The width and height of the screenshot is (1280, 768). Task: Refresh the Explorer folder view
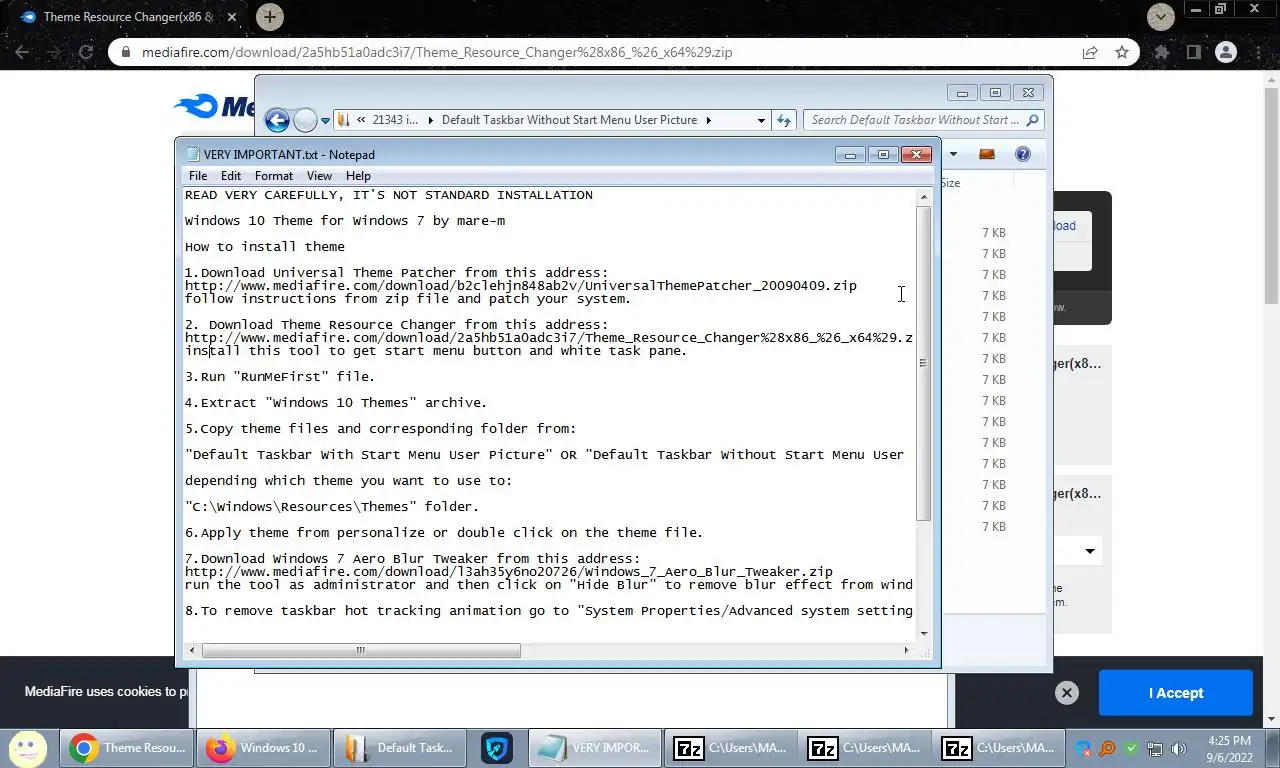[784, 120]
